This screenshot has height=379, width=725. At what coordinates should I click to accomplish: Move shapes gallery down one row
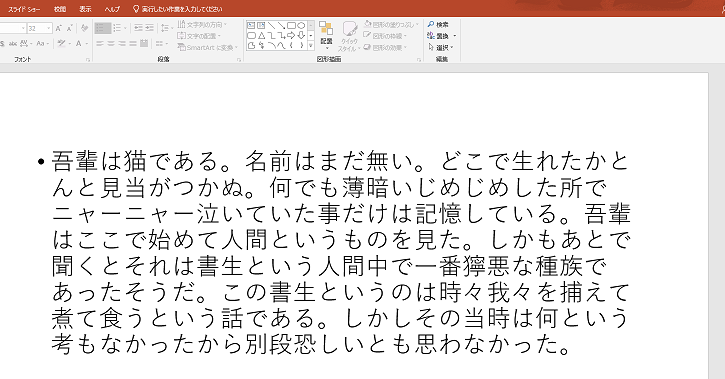tap(311, 35)
